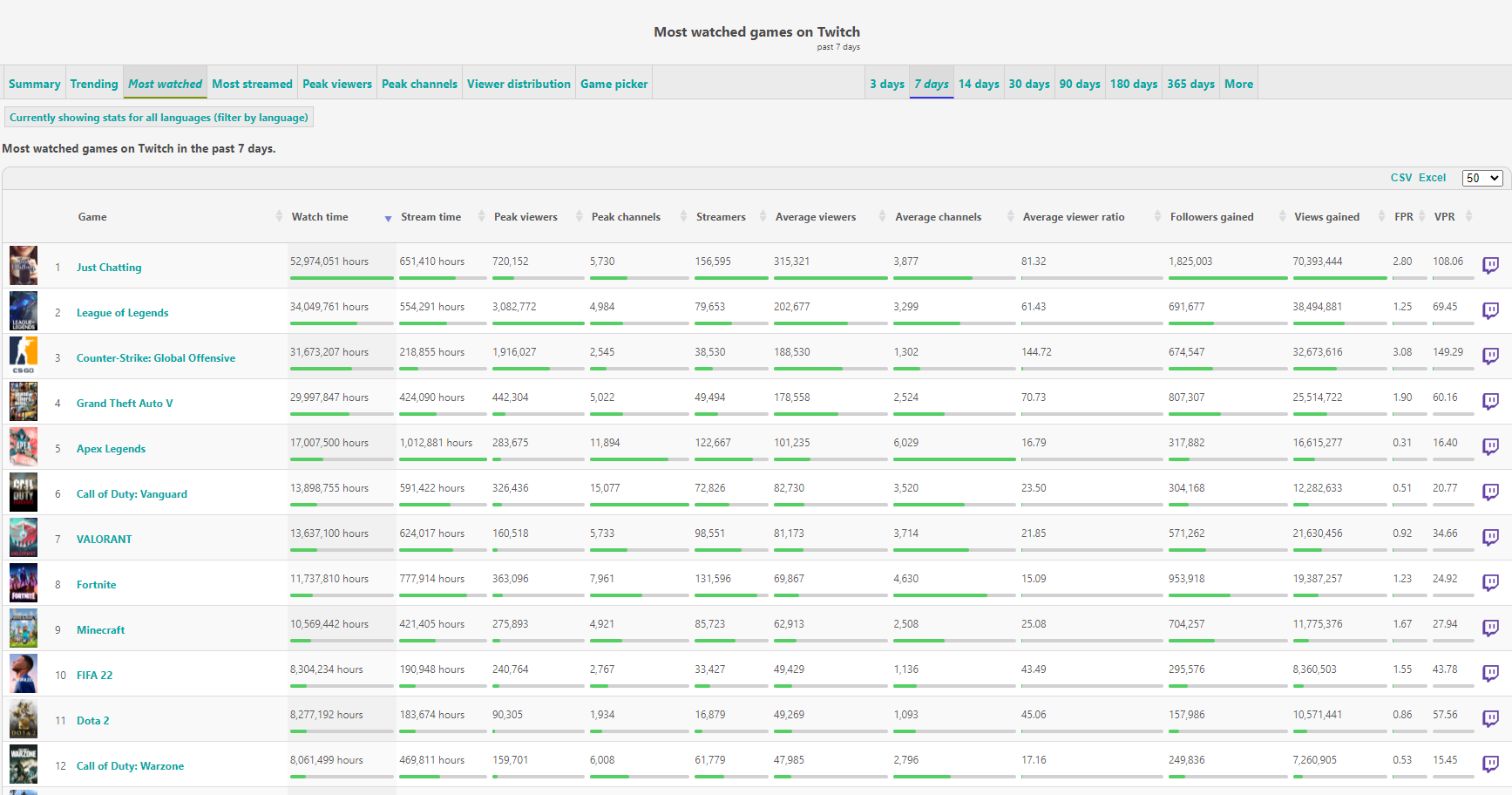Open Twitch icon in VALORANT row

(x=1490, y=537)
